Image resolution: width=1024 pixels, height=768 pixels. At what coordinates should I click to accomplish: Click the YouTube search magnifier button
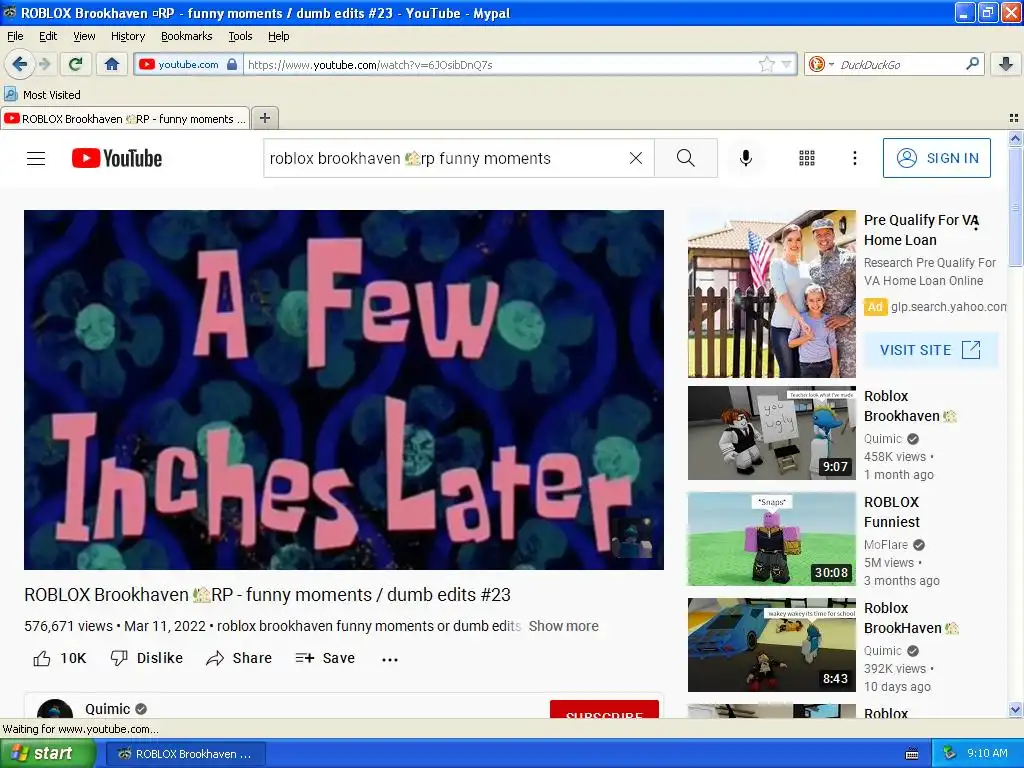[686, 158]
